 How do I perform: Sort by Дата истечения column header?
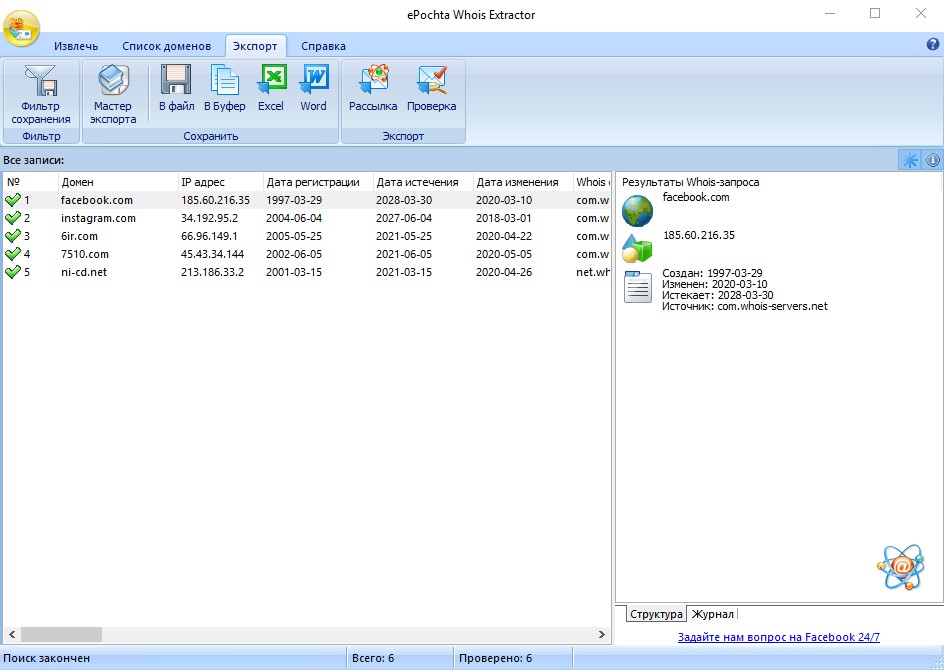click(x=423, y=182)
